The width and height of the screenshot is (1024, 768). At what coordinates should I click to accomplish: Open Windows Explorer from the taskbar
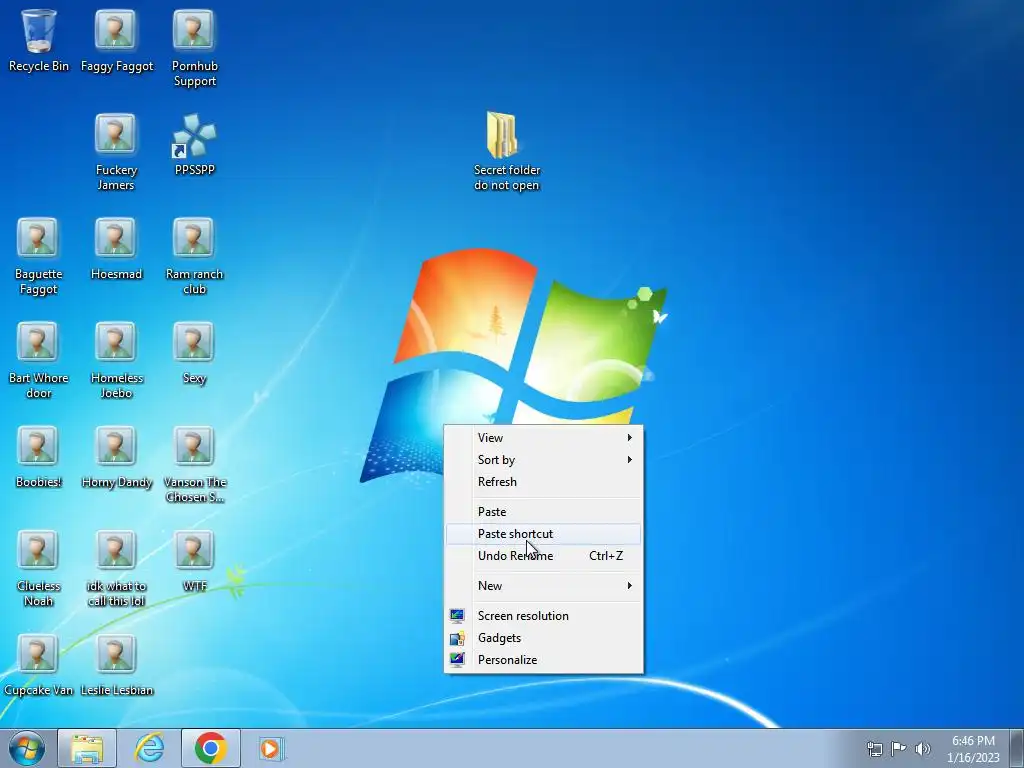coord(87,748)
